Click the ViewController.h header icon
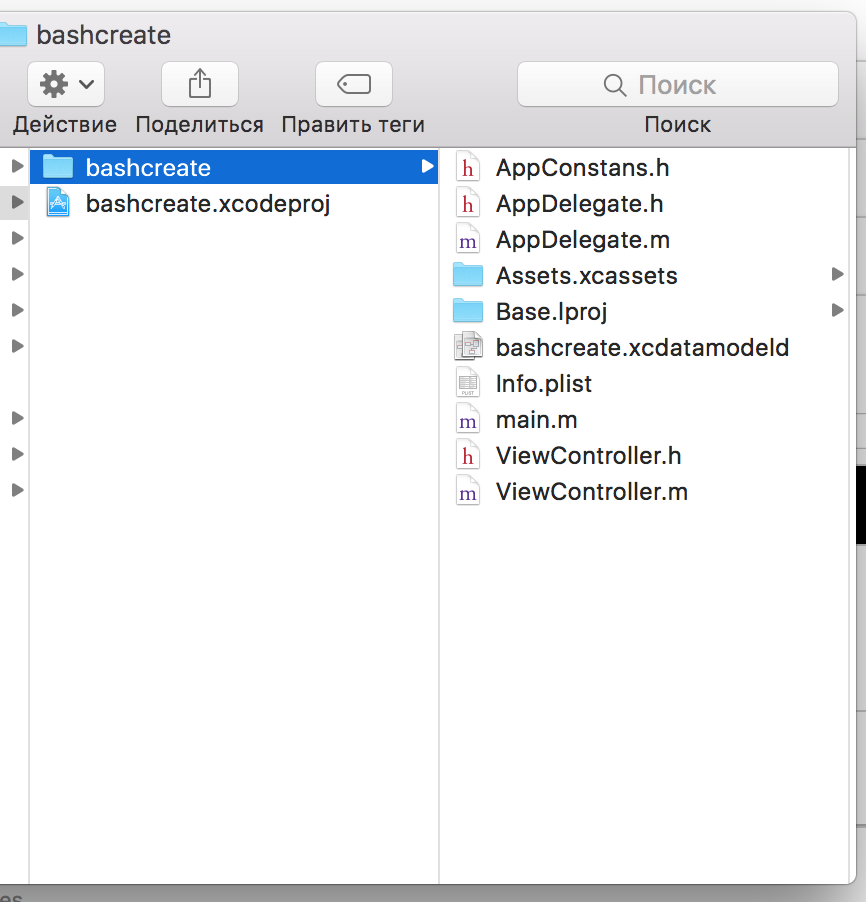The width and height of the screenshot is (866, 902). pos(468,456)
